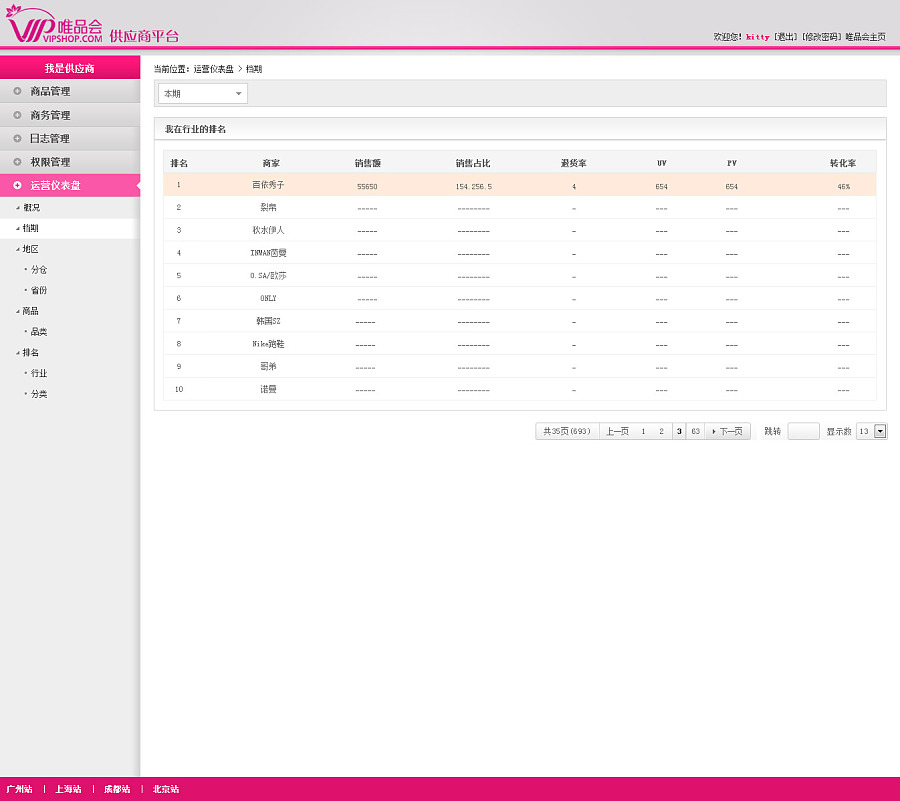Screen dimensions: 900x801
Task: Open the 显示数 page-size dropdown arrow
Action: click(x=879, y=431)
